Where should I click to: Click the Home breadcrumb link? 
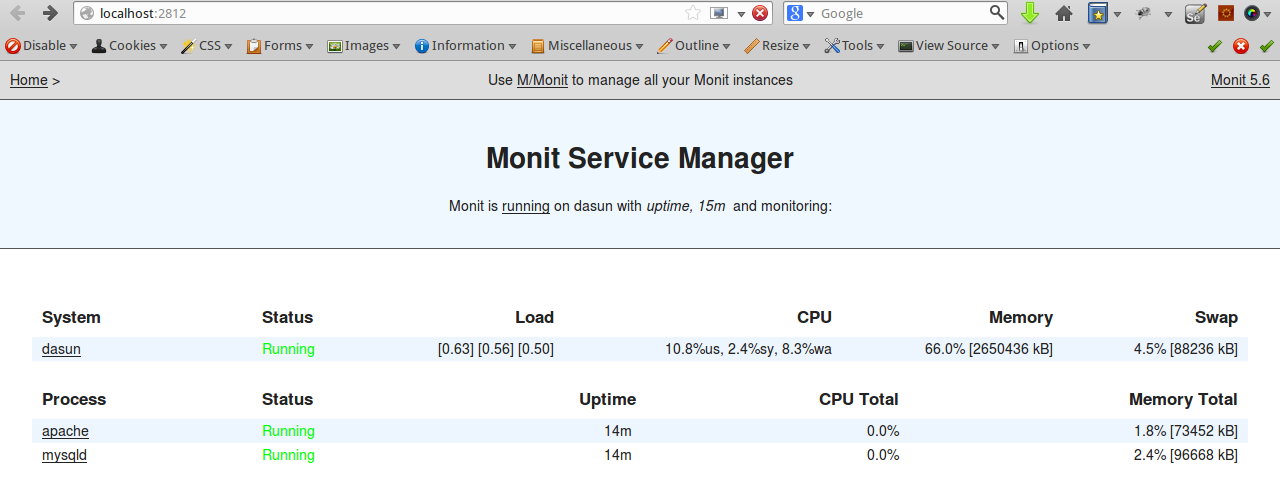(x=29, y=80)
